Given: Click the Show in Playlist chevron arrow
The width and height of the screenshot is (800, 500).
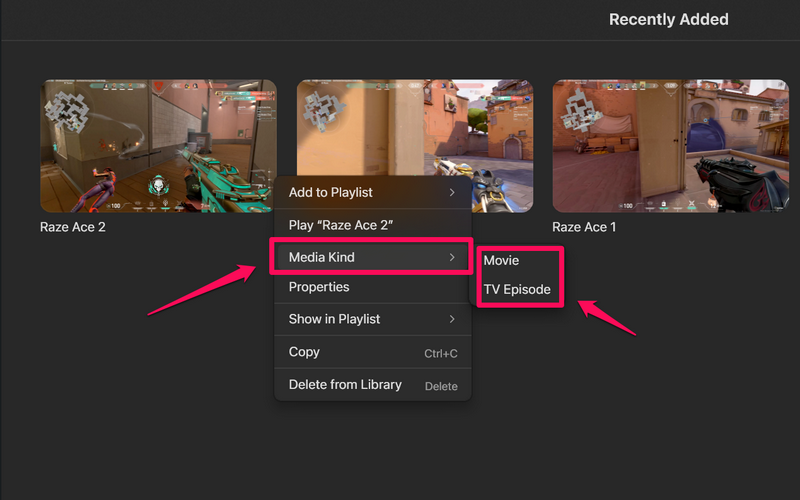Looking at the screenshot, I should tap(452, 319).
